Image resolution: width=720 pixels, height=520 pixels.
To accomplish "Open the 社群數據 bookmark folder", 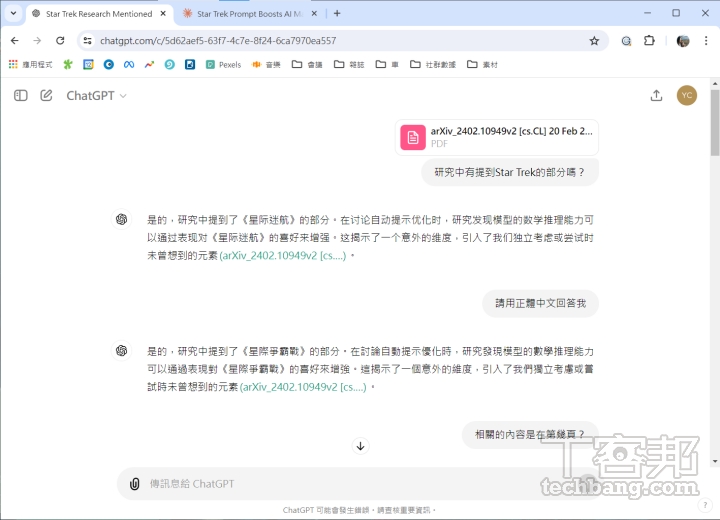I will pos(433,64).
